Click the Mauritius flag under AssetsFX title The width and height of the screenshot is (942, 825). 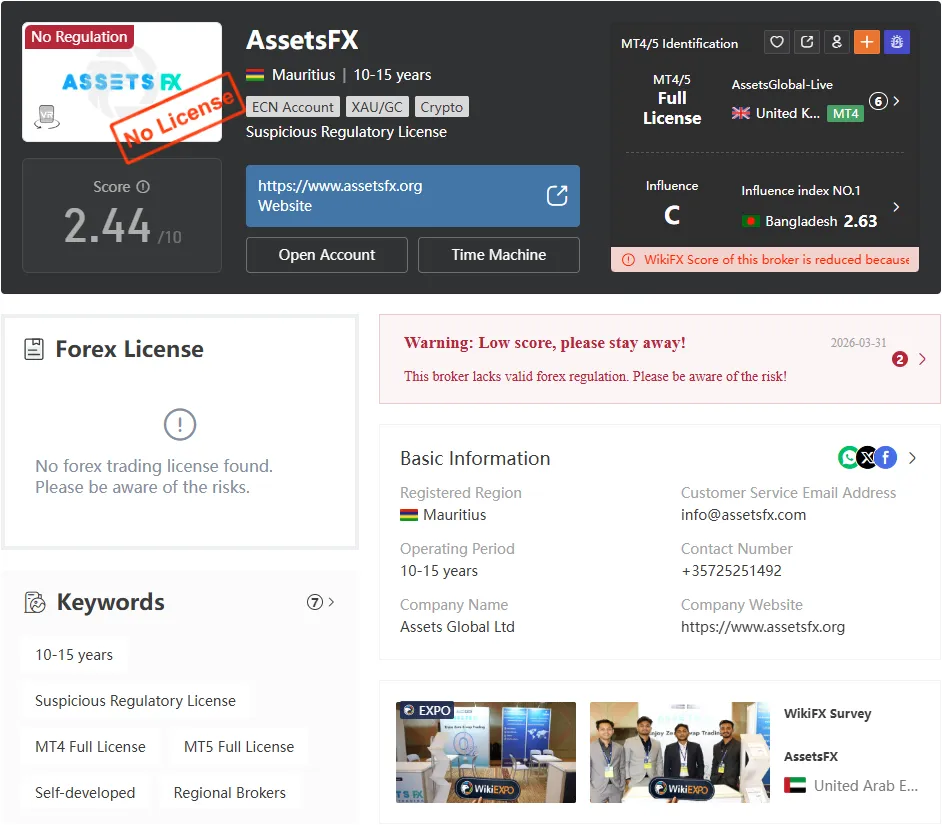(255, 76)
